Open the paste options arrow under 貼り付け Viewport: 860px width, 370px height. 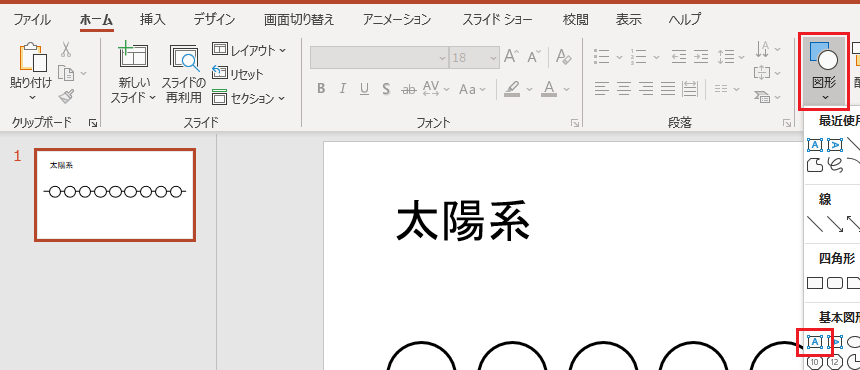(32, 98)
